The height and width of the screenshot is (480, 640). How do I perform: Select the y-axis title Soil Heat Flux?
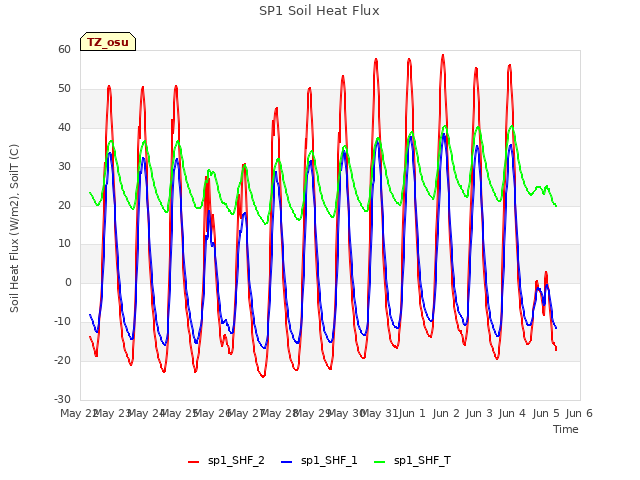click(14, 228)
